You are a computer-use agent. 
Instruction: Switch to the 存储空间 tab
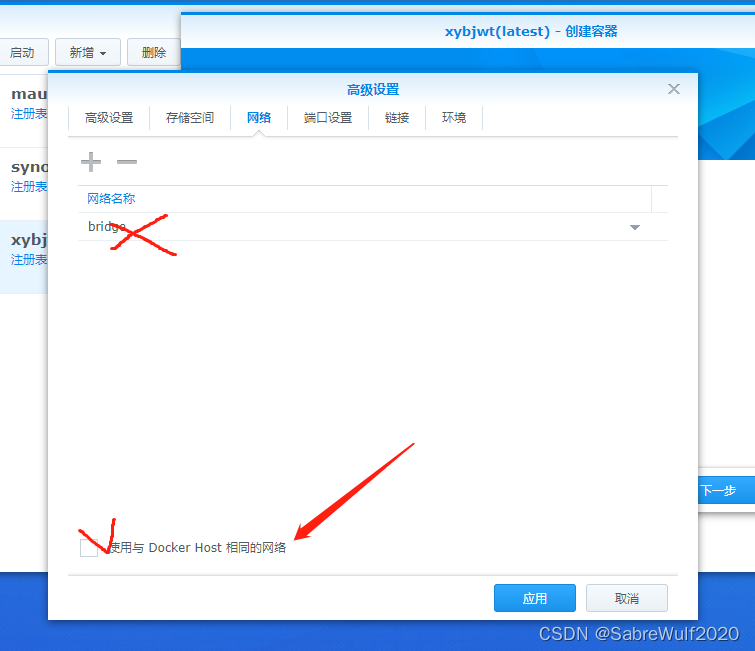190,118
